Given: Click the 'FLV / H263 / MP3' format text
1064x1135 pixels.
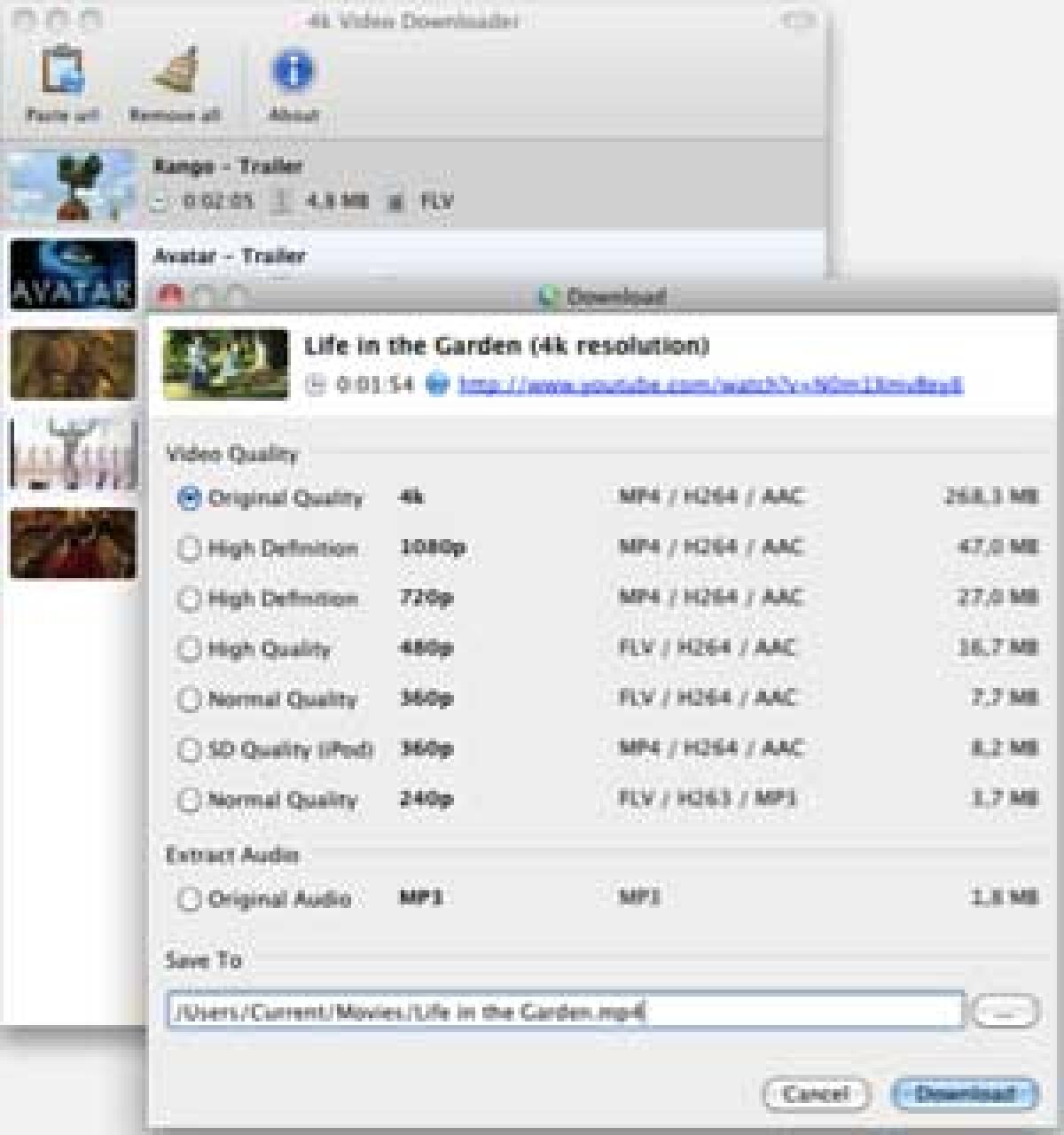Looking at the screenshot, I should (708, 799).
